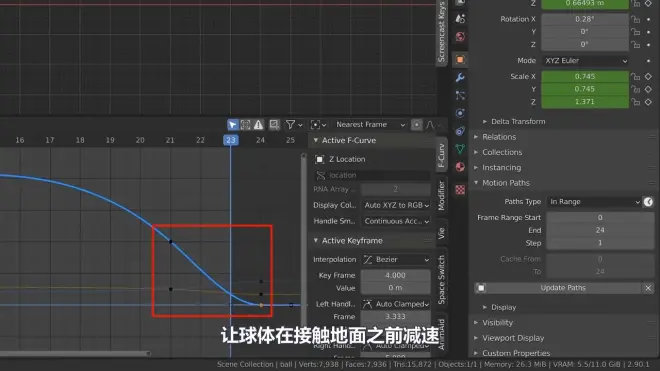Image resolution: width=660 pixels, height=371 pixels.
Task: Open the graph editor filter funnel dropdown
Action: point(294,125)
